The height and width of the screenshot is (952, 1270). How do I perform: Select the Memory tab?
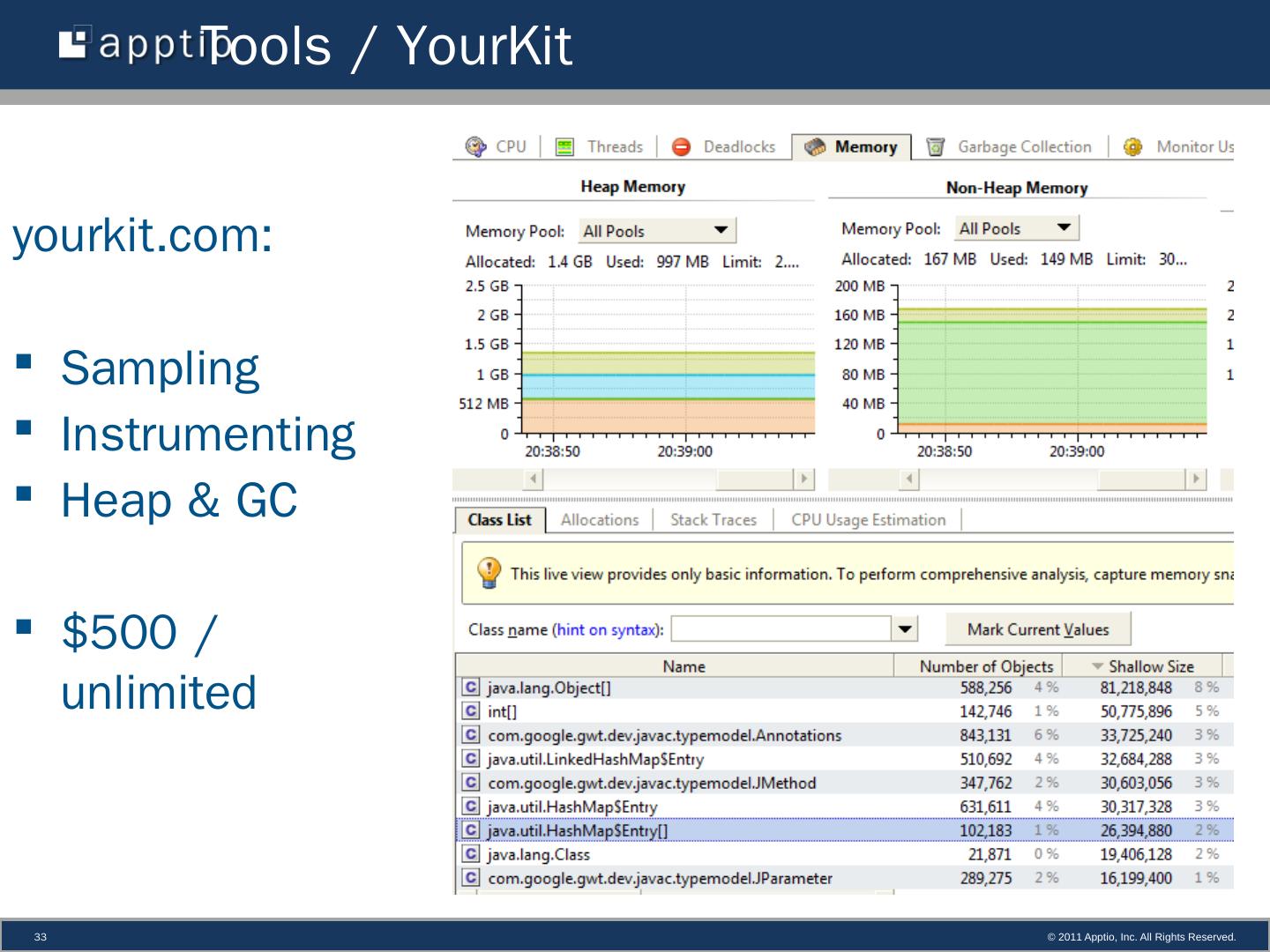pyautogui.click(x=851, y=147)
